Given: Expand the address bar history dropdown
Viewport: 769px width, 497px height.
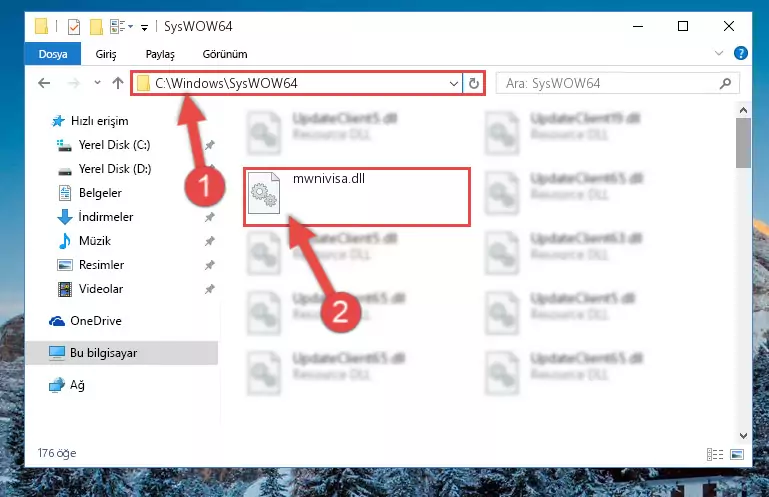Looking at the screenshot, I should 454,84.
